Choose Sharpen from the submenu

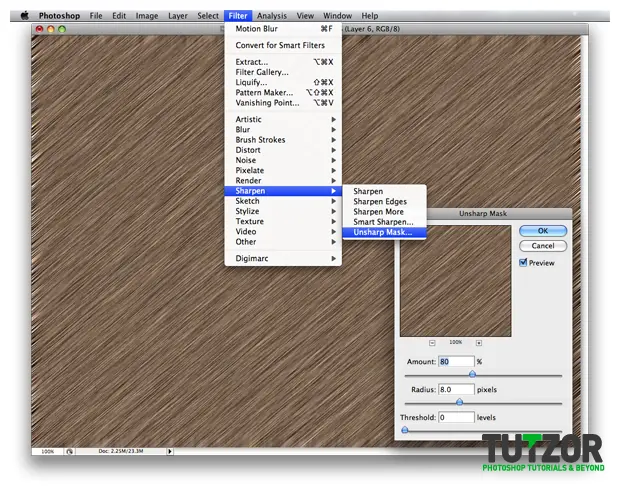click(384, 191)
